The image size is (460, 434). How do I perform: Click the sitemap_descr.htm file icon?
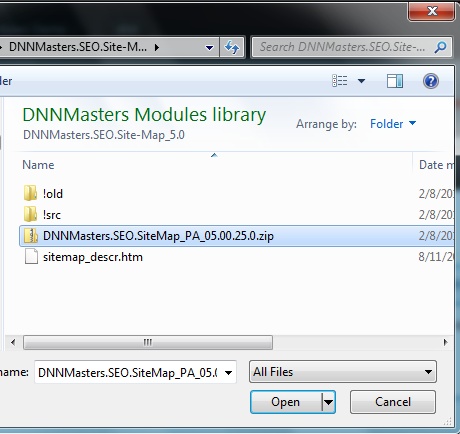click(31, 257)
